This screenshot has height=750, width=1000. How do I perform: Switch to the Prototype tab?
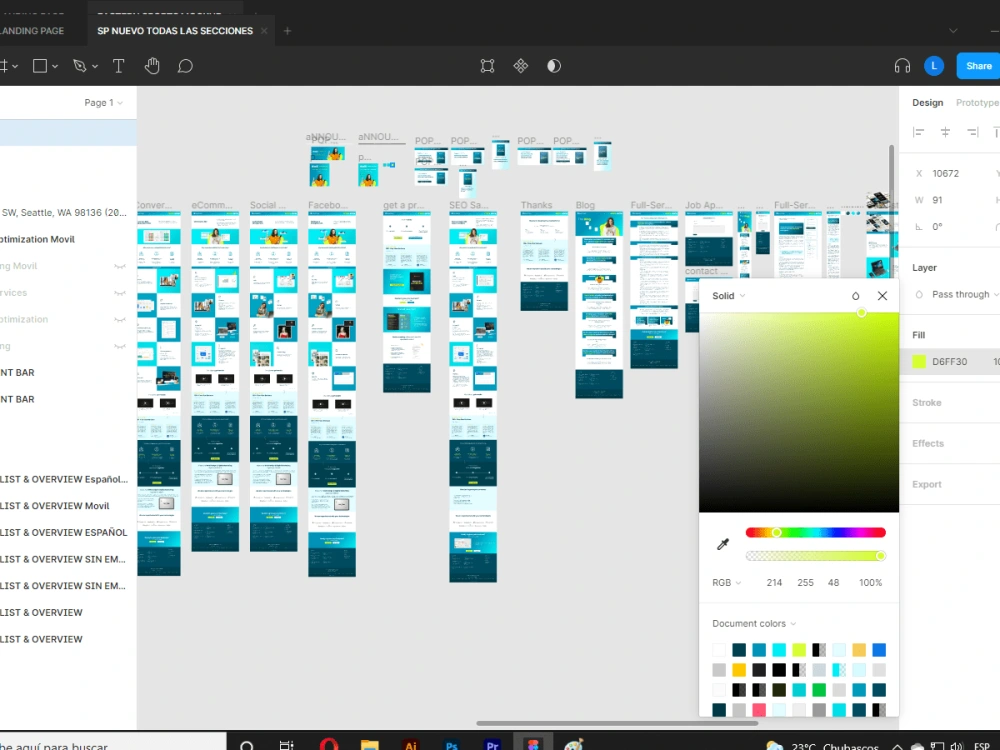pos(977,103)
